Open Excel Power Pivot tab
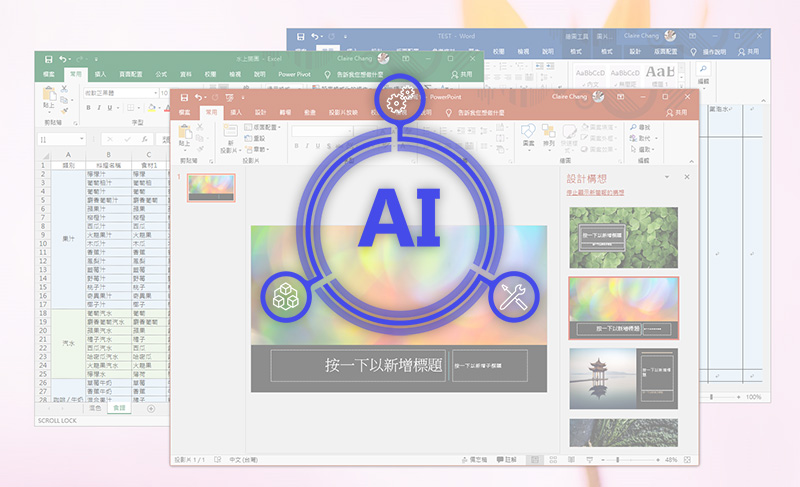This screenshot has height=487, width=800. pyautogui.click(x=294, y=74)
